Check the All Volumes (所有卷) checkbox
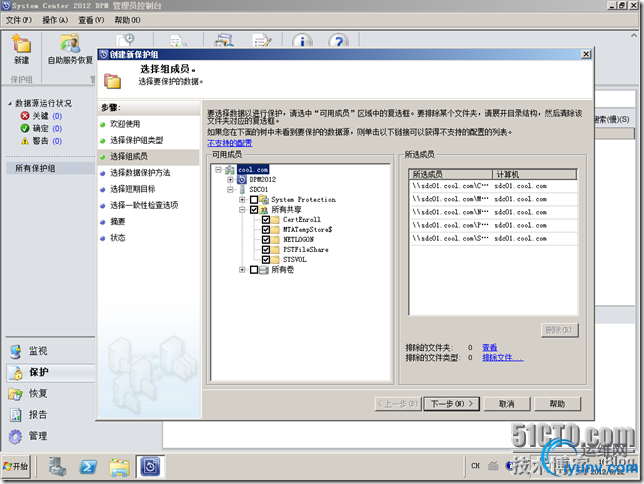This screenshot has height=484, width=644. [254, 270]
